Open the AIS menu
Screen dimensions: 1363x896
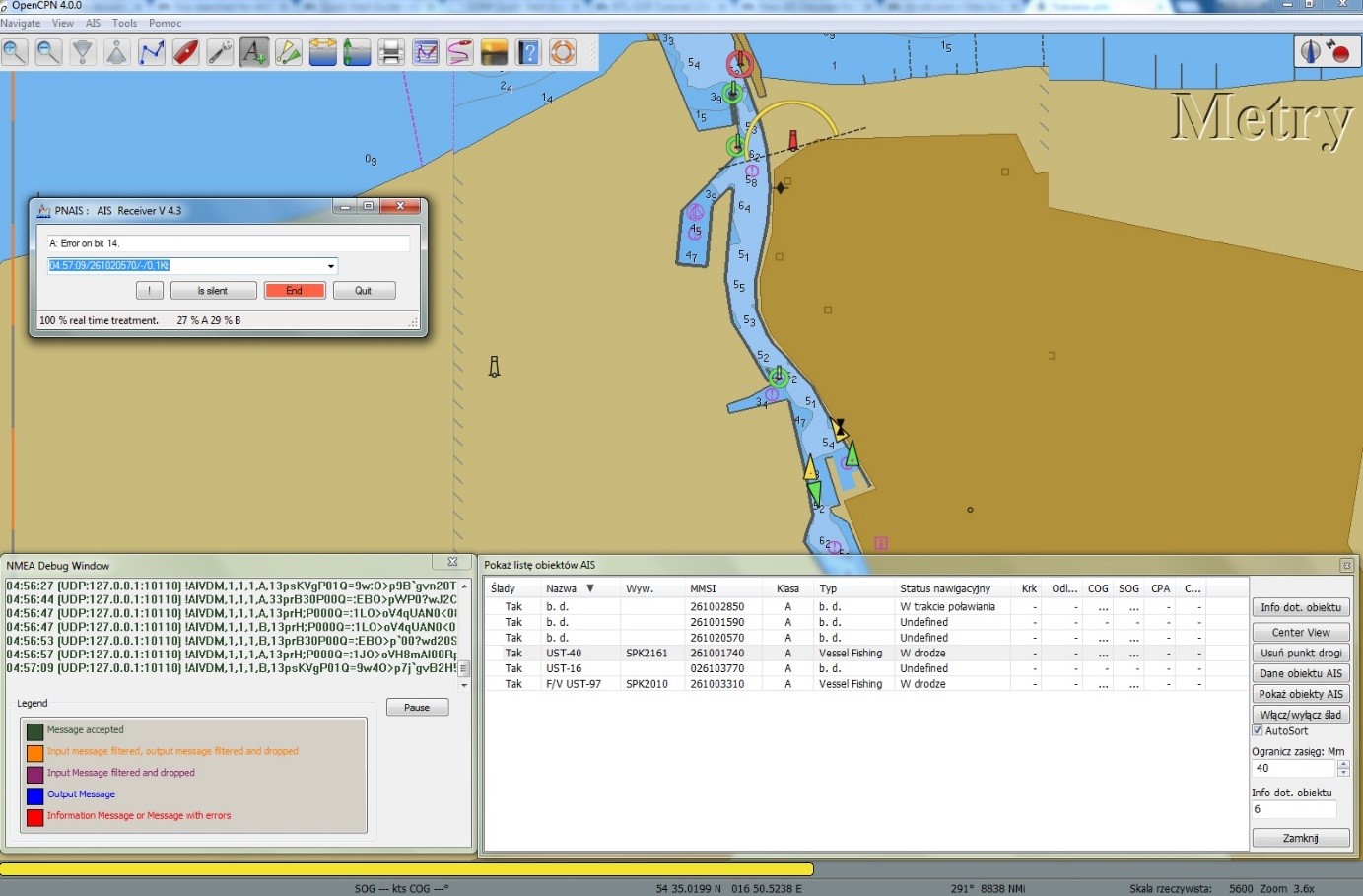(94, 23)
